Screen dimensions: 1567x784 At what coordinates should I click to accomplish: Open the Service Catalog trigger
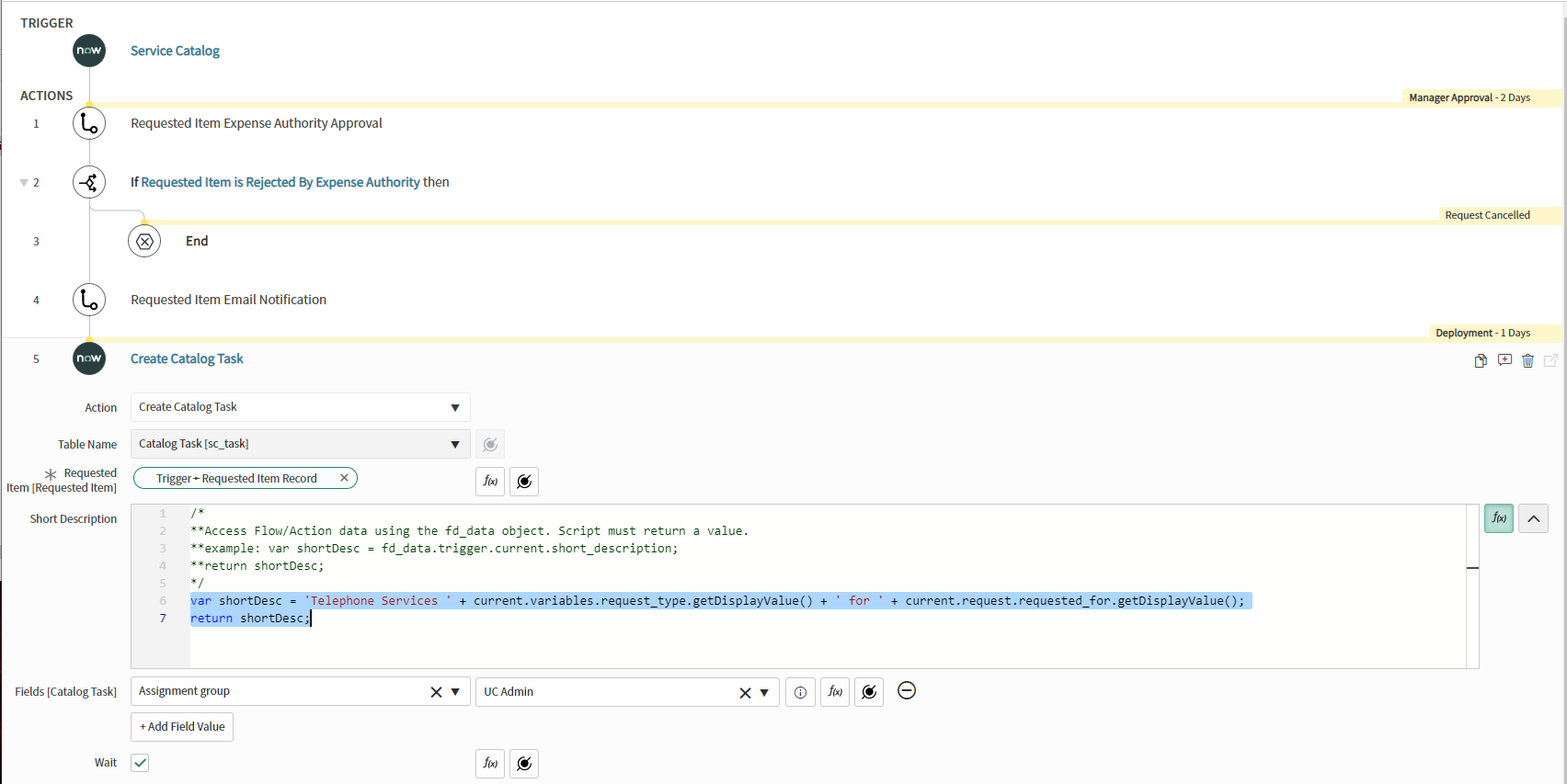click(x=175, y=51)
